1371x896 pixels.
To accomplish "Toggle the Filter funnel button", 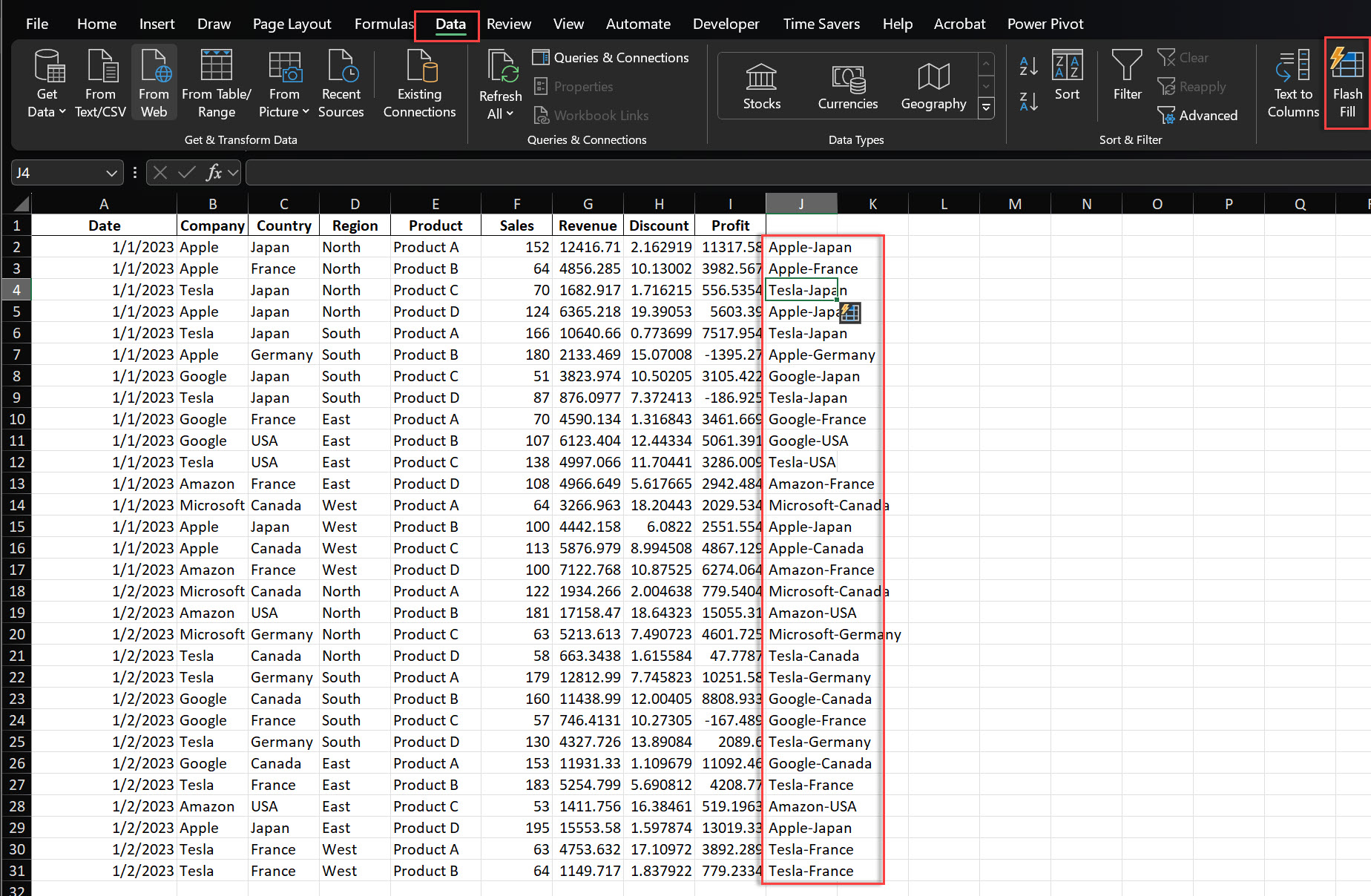I will tap(1127, 76).
